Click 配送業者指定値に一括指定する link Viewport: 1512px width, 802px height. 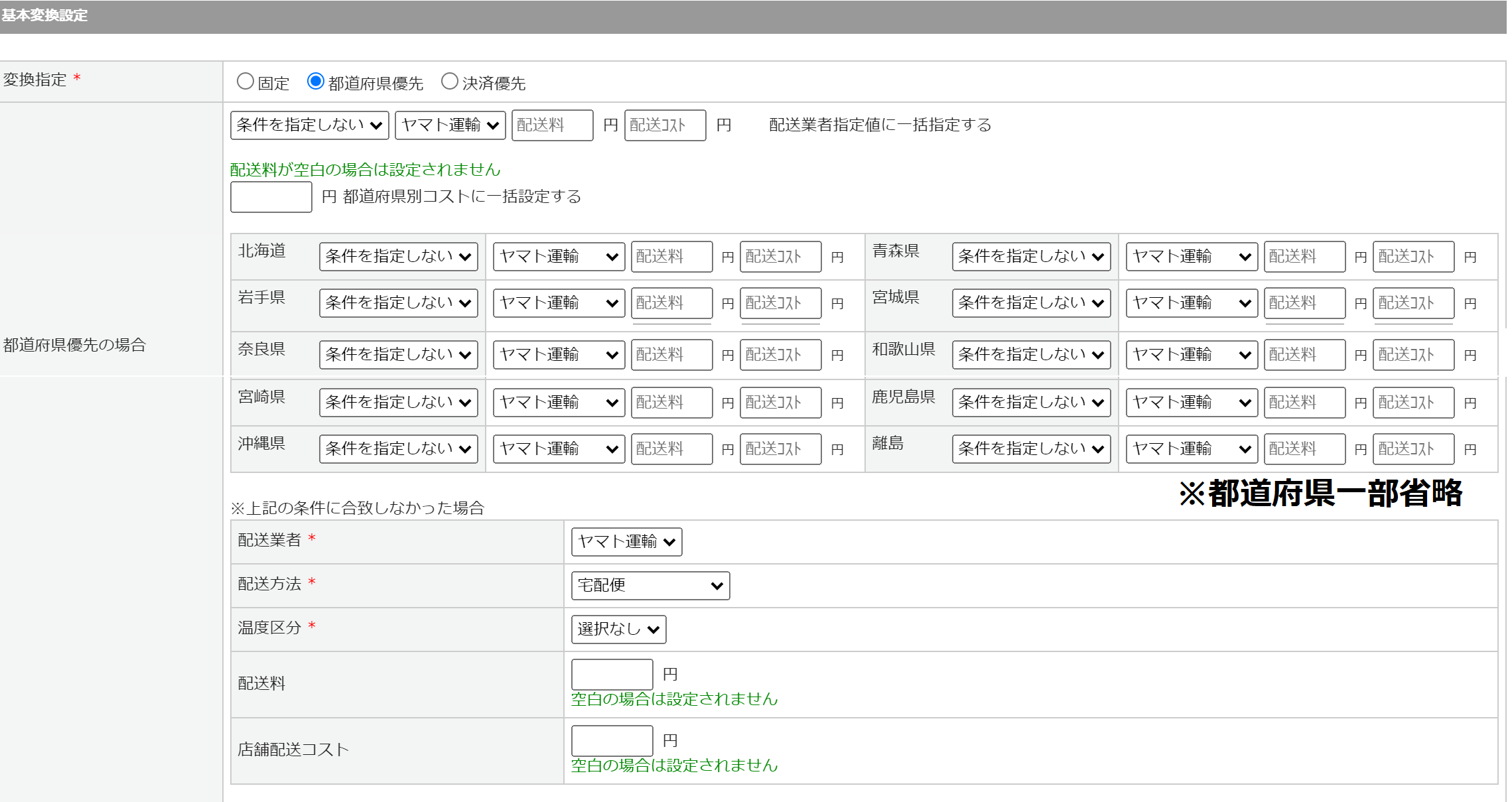coord(880,125)
